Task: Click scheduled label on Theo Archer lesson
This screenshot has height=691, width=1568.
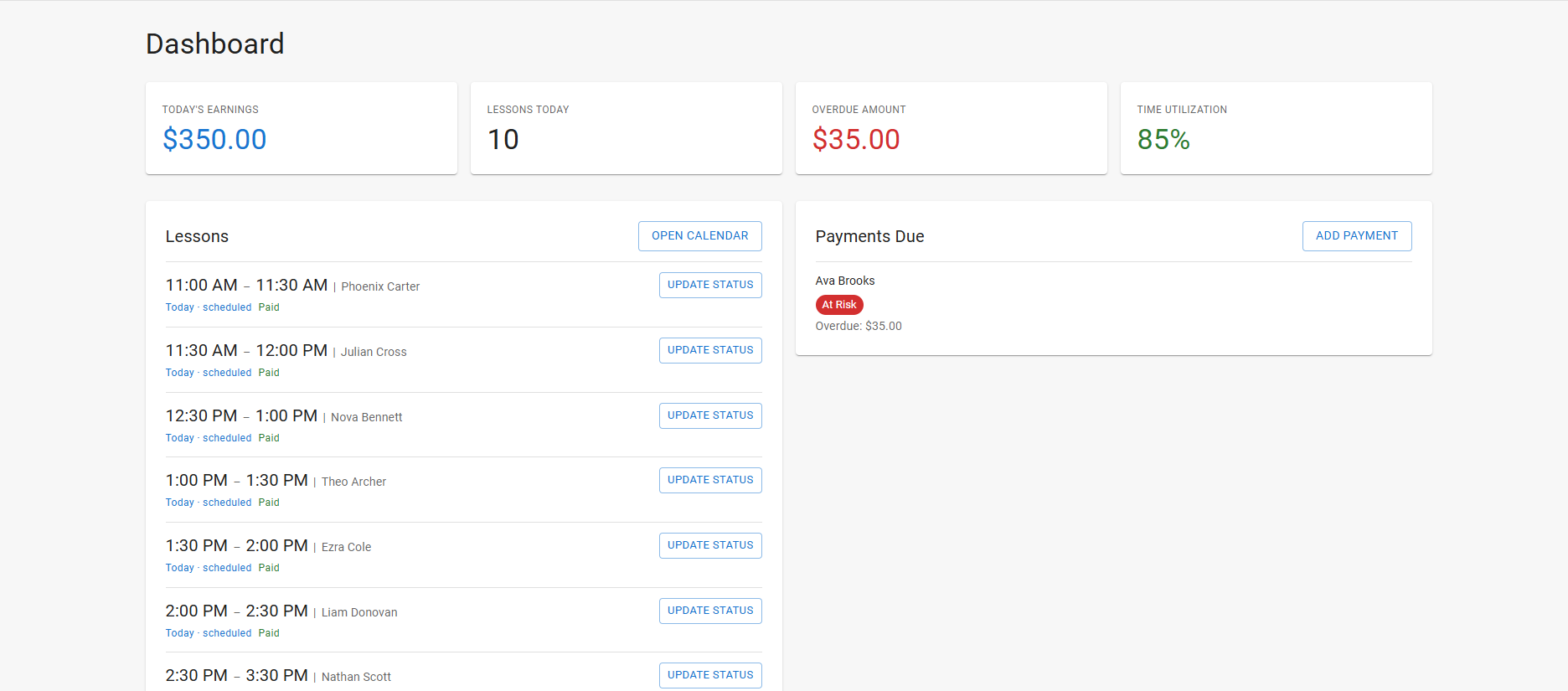Action: coord(227,503)
